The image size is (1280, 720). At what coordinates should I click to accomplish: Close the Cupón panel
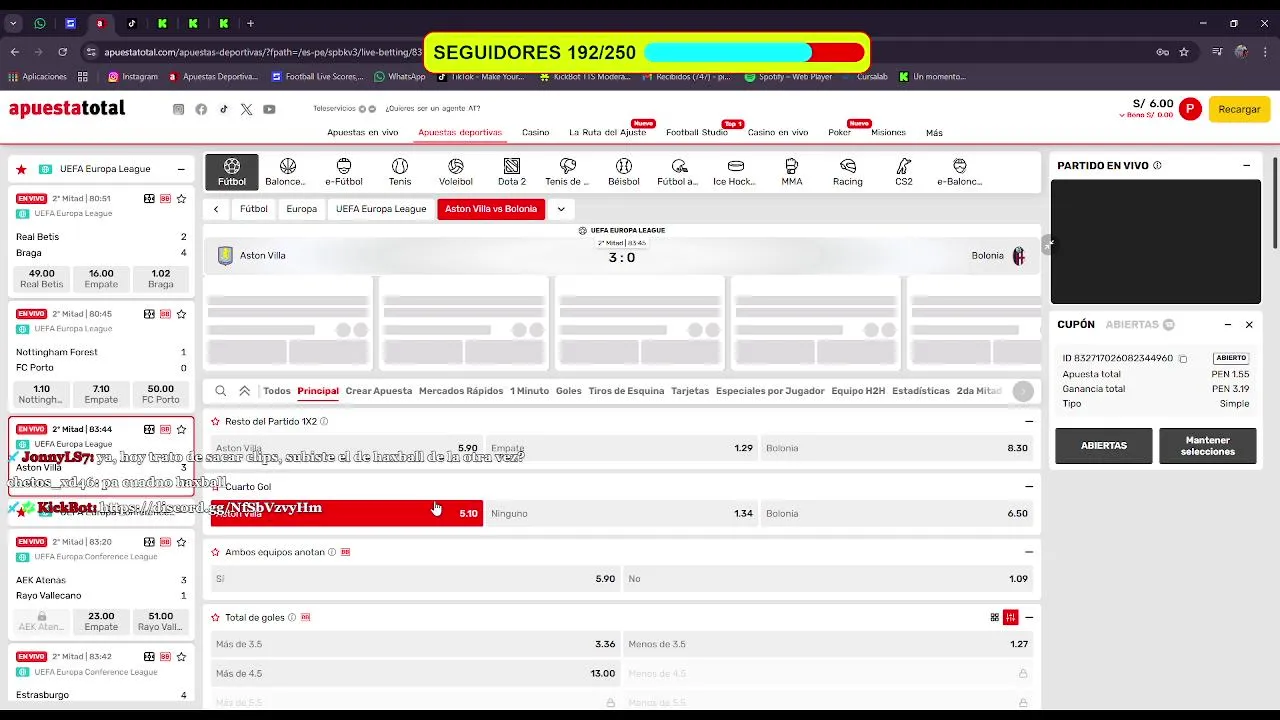(x=1249, y=325)
